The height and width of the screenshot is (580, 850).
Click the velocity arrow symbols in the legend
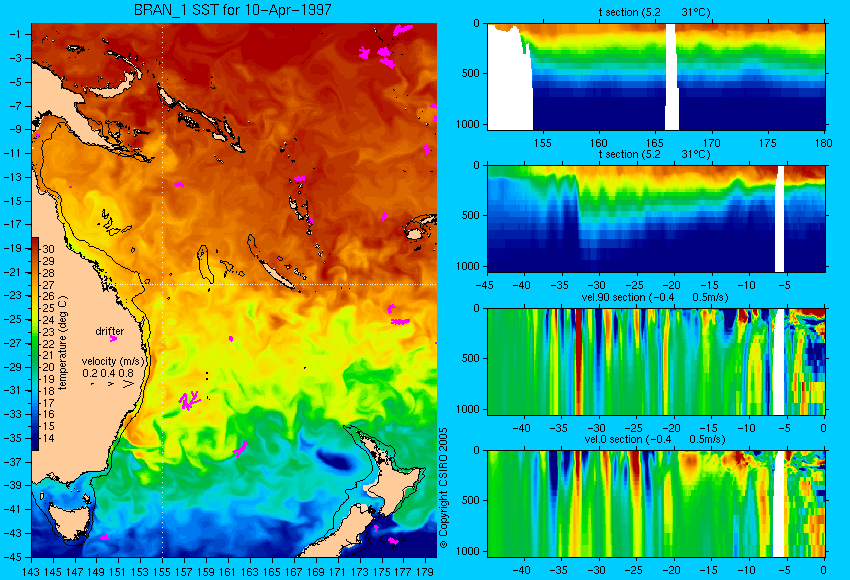point(113,384)
